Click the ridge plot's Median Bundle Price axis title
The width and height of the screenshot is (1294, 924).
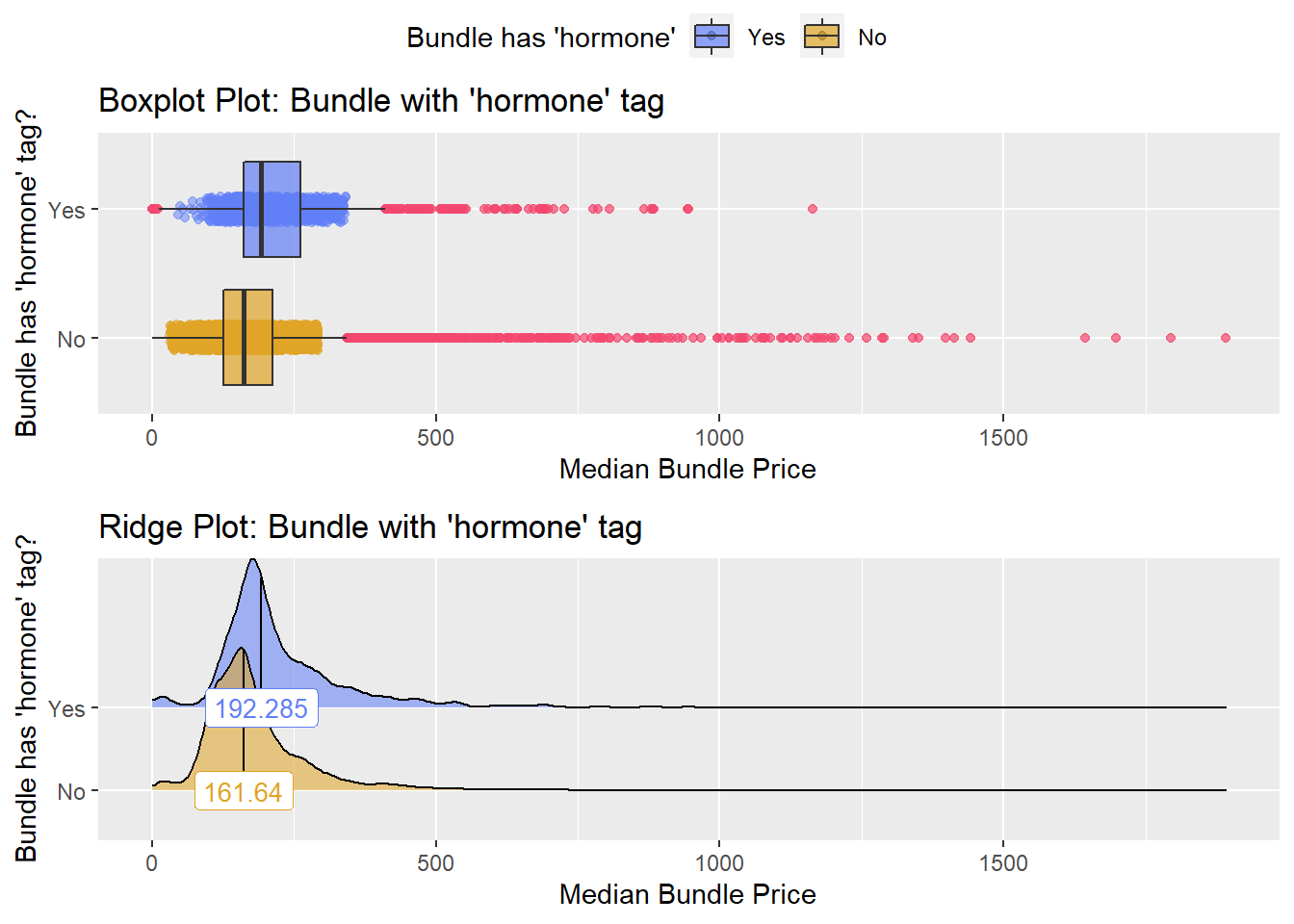687,894
